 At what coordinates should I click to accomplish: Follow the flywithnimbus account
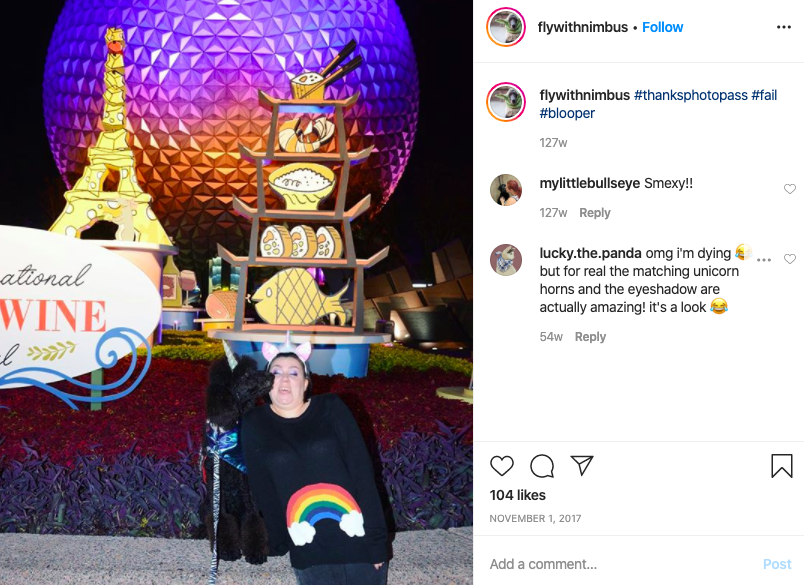point(662,27)
